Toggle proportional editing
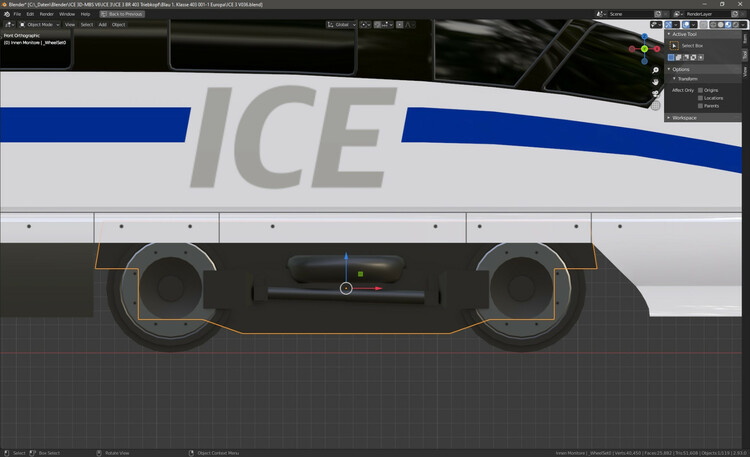Viewport: 750px width, 457px height. click(399, 24)
